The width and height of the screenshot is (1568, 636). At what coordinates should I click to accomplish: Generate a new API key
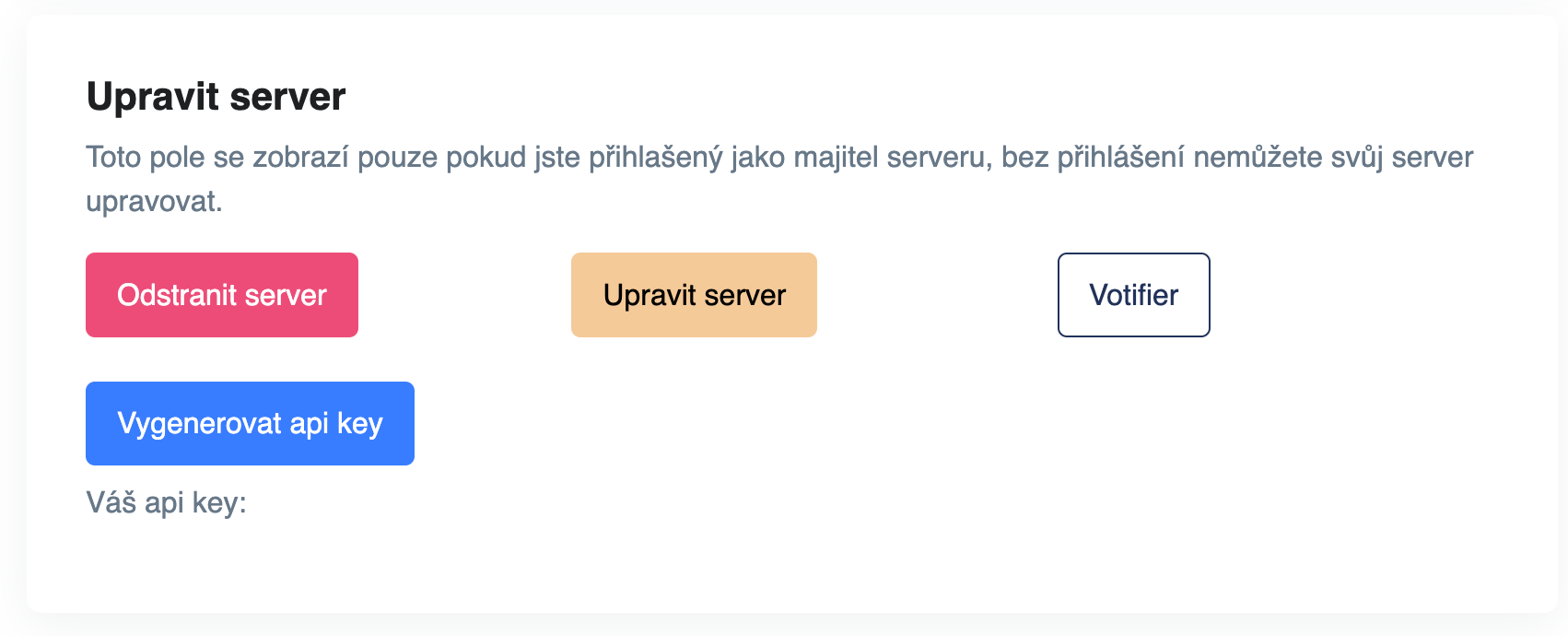coord(250,423)
